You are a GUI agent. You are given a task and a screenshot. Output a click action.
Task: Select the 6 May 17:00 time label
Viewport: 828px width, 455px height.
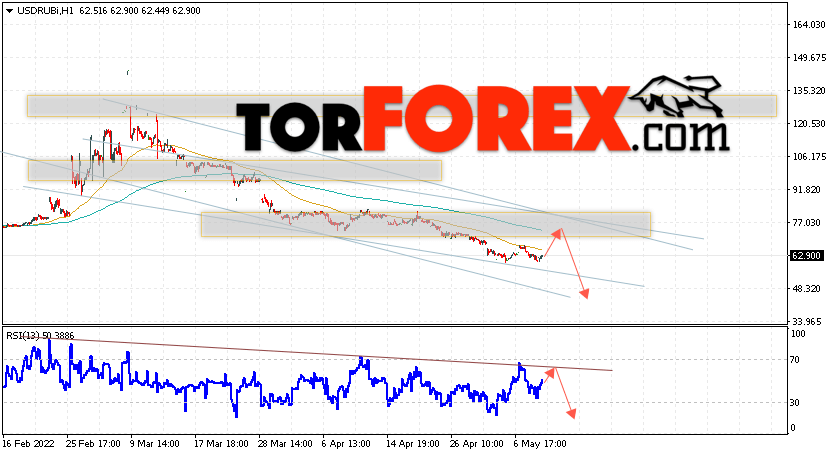[540, 444]
